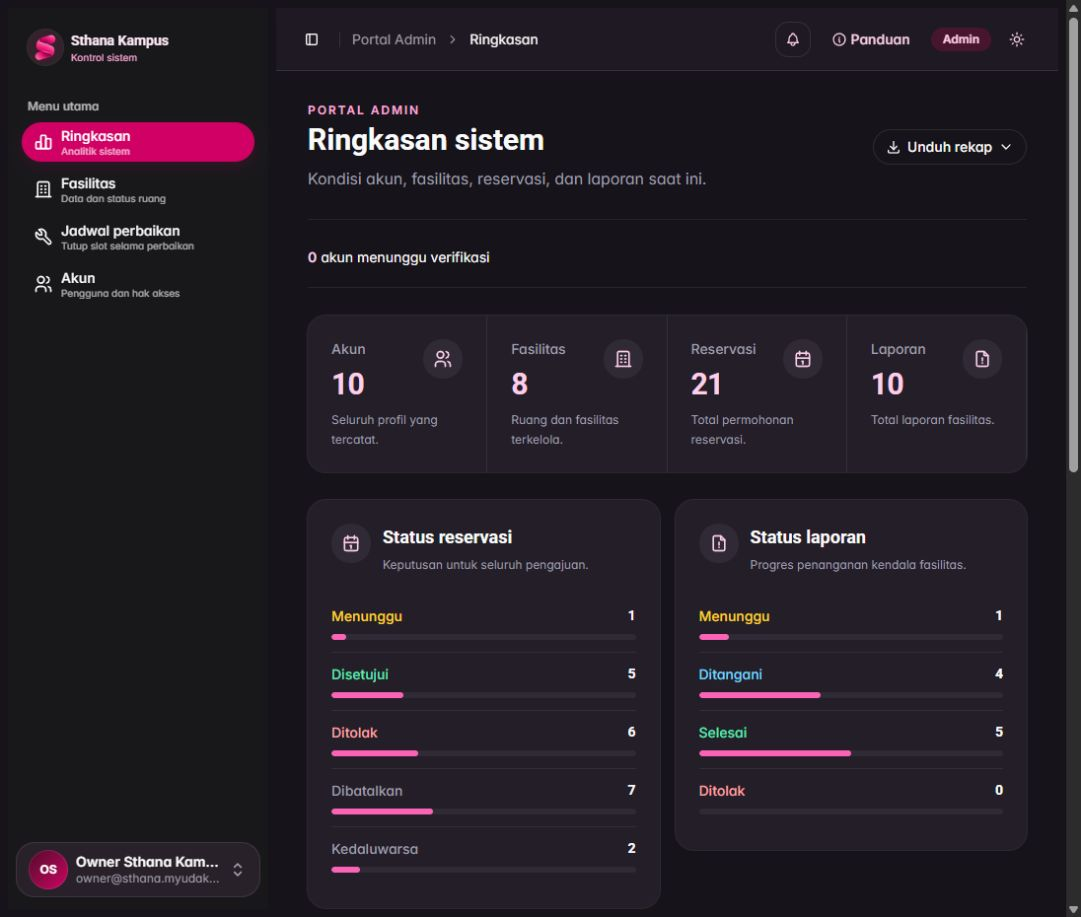The image size is (1081, 917).
Task: Click the page vertical scrollbar
Action: point(1073,245)
